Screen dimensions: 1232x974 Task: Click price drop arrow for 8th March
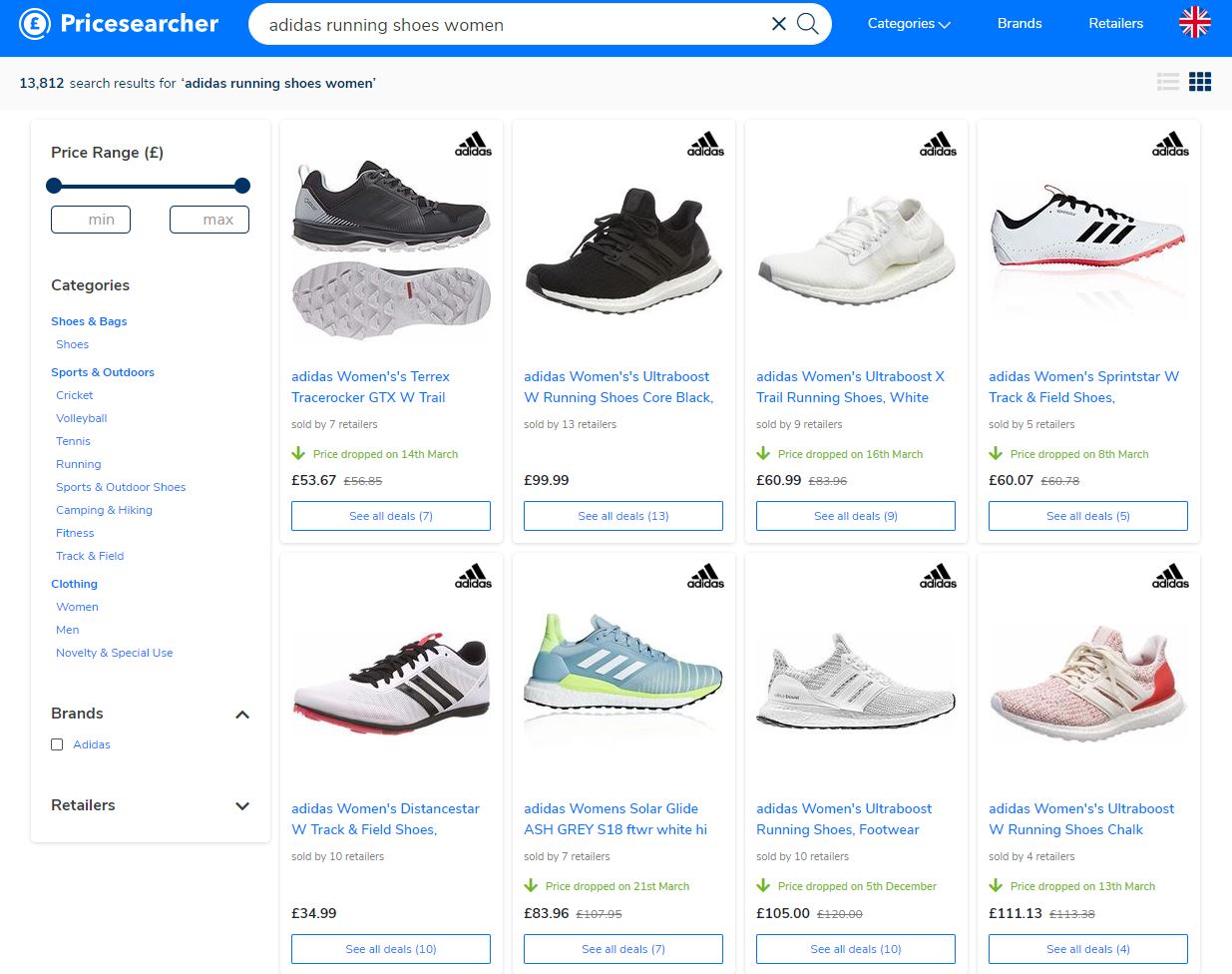point(996,453)
